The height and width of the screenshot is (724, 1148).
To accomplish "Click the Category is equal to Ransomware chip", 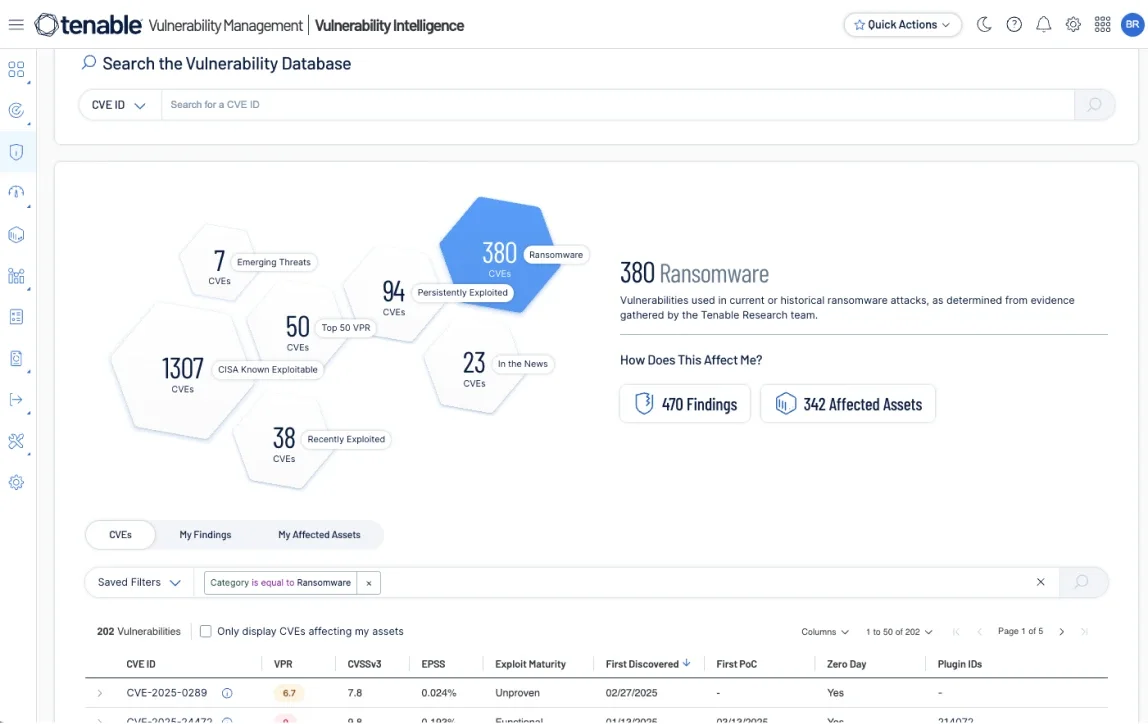I will (280, 583).
